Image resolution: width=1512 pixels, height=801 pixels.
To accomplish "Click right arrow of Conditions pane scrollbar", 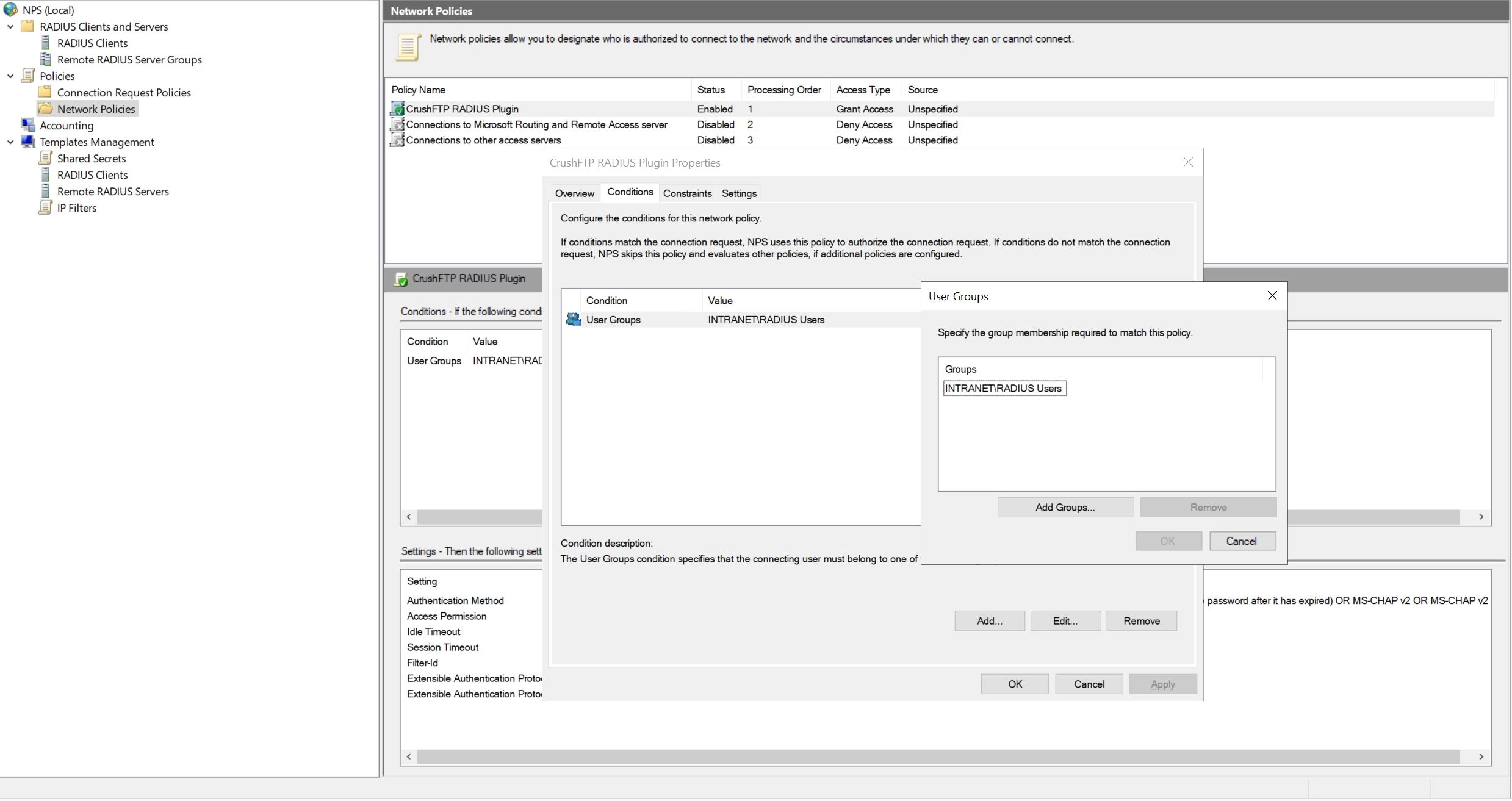I will pyautogui.click(x=1481, y=517).
